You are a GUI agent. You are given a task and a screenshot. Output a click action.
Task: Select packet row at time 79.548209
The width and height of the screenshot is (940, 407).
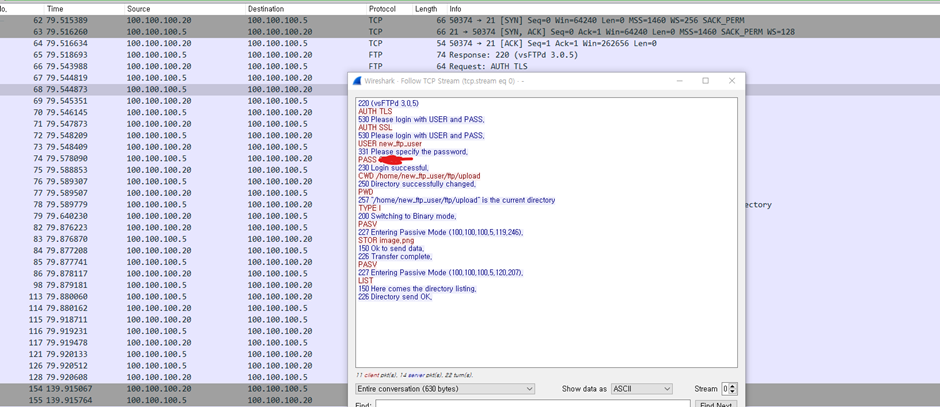point(174,135)
